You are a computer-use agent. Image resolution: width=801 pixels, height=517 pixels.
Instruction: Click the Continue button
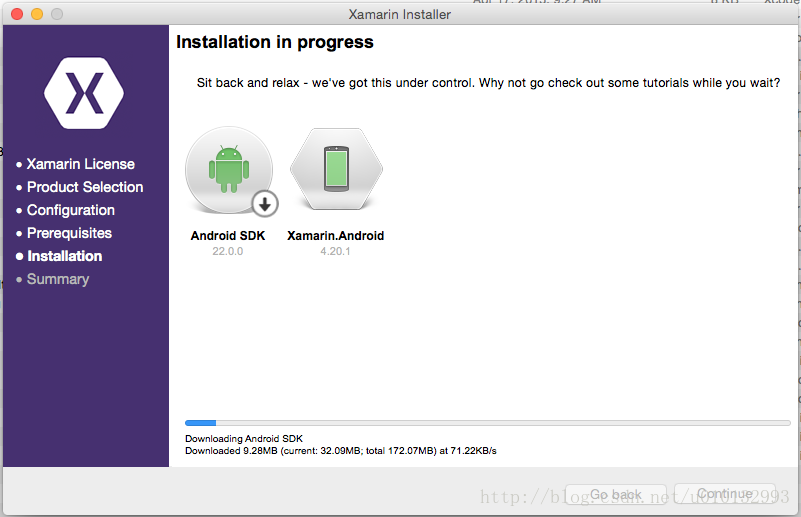click(725, 494)
